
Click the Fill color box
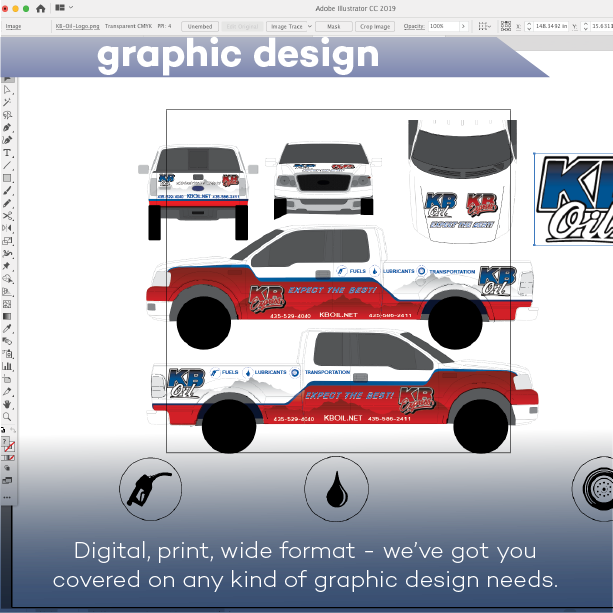coord(4,442)
